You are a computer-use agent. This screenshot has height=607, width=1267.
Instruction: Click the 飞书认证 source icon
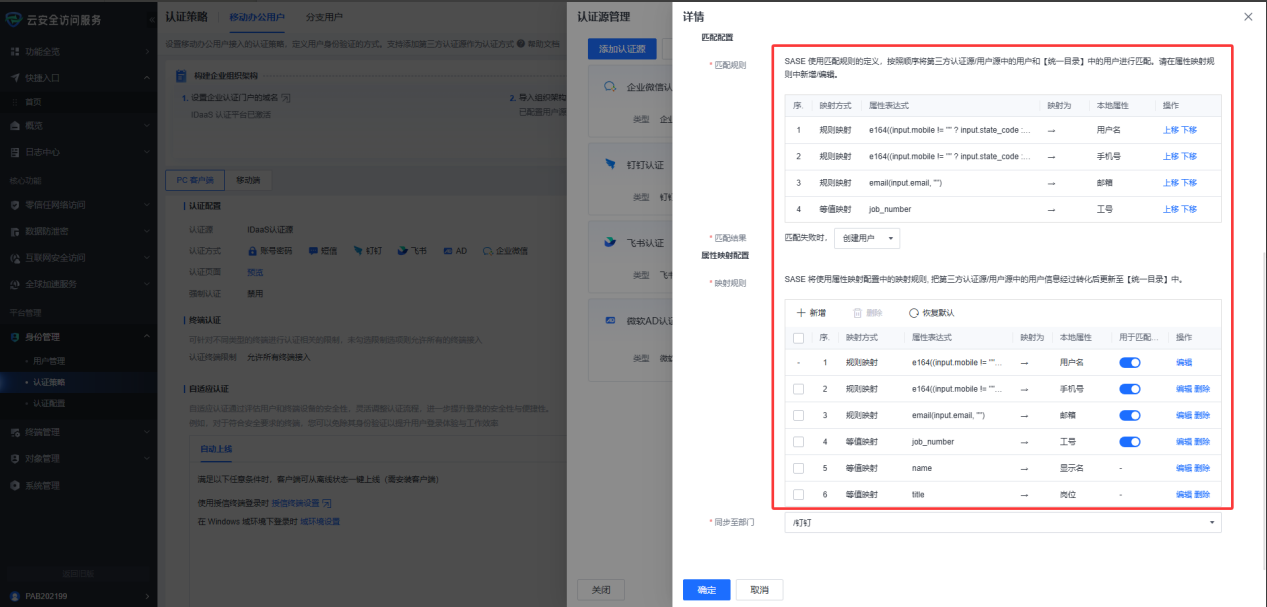tap(609, 242)
